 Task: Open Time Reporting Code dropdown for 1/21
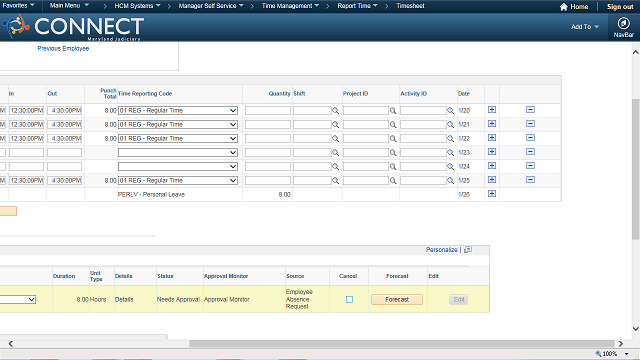178,124
